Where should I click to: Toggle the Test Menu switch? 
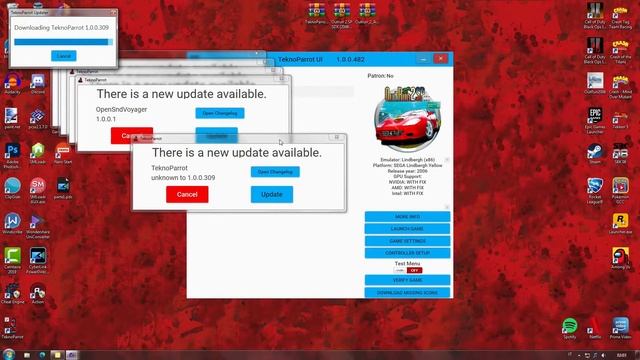[408, 270]
